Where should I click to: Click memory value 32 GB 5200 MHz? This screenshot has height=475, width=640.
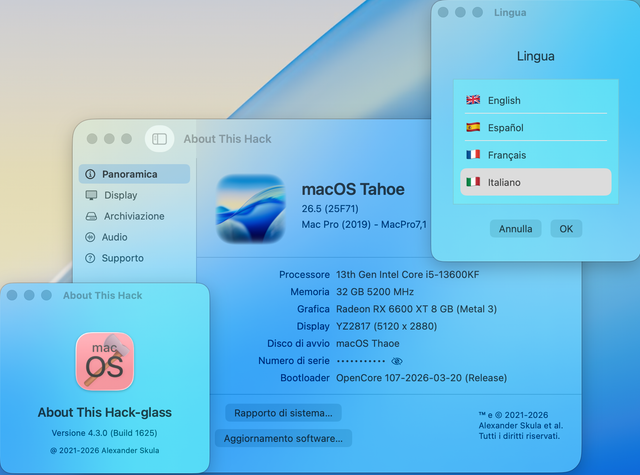point(375,292)
